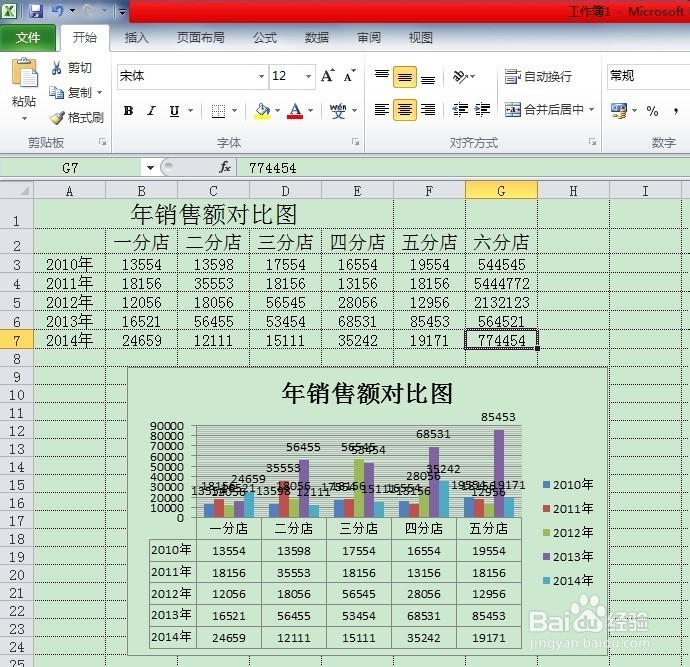Select column G header

point(501,191)
